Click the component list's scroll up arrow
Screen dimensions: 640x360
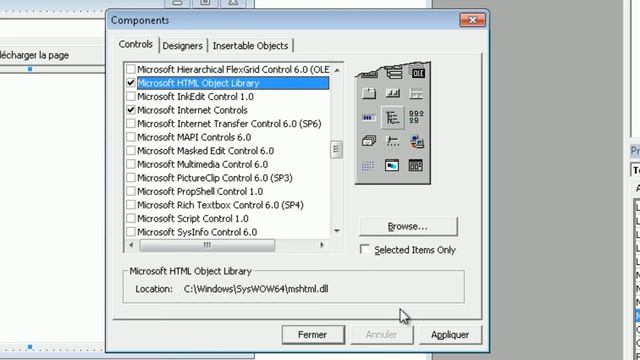(x=337, y=71)
